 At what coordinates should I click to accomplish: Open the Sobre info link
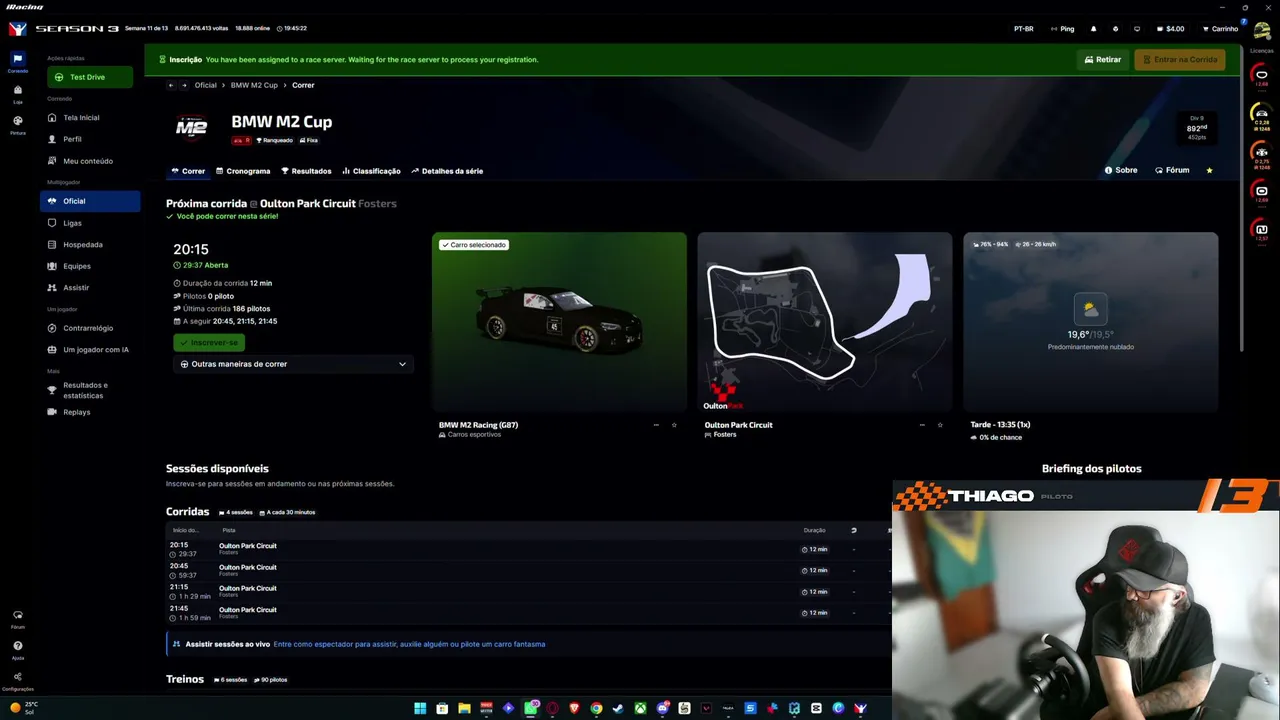[x=1121, y=171]
